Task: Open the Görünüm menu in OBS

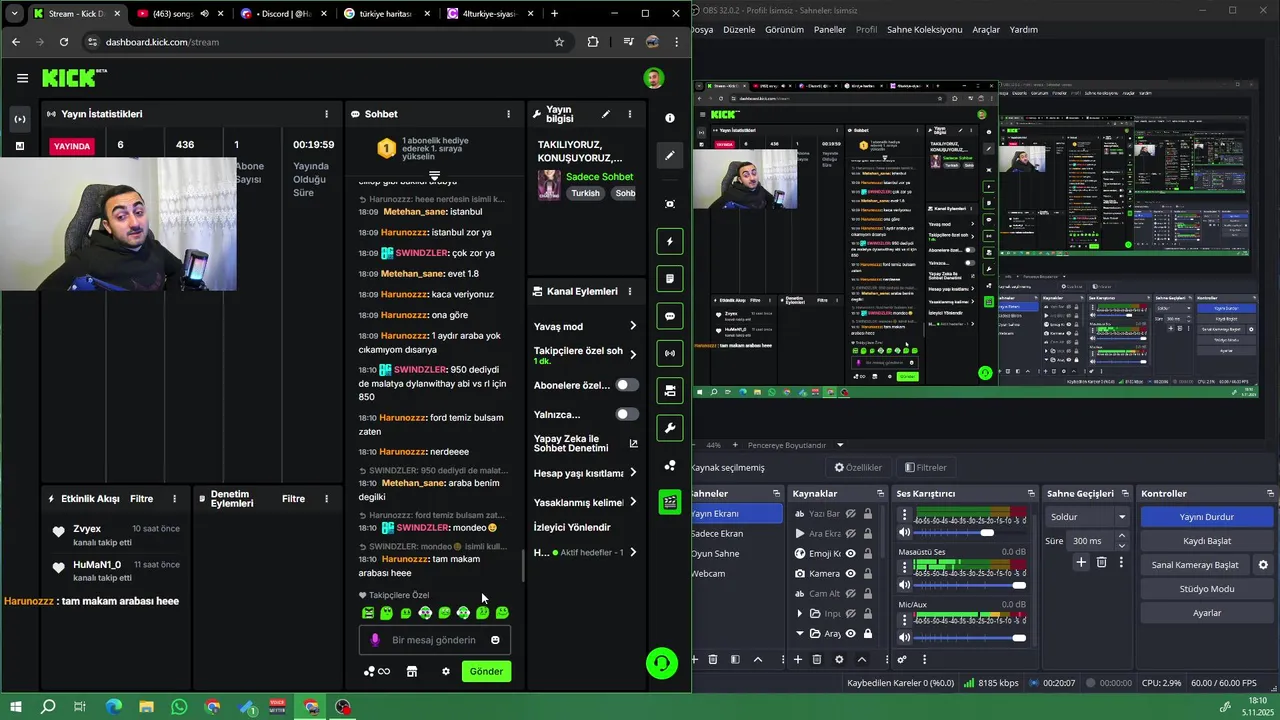Action: [784, 30]
